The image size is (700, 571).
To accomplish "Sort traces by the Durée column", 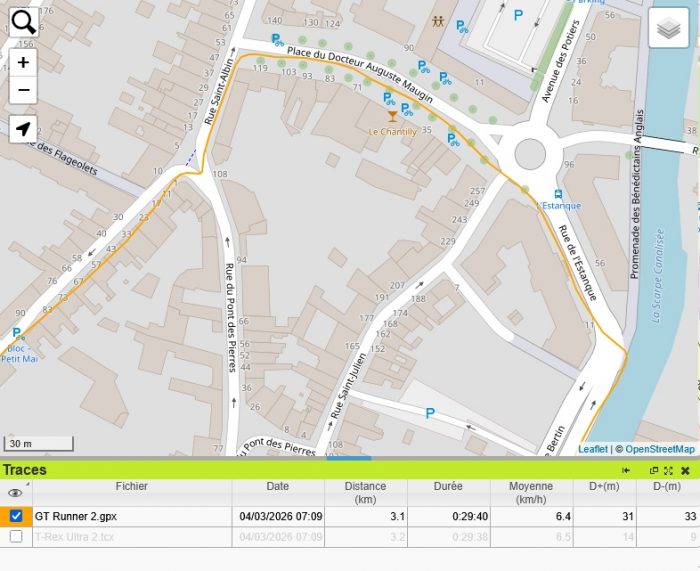I will [447, 487].
